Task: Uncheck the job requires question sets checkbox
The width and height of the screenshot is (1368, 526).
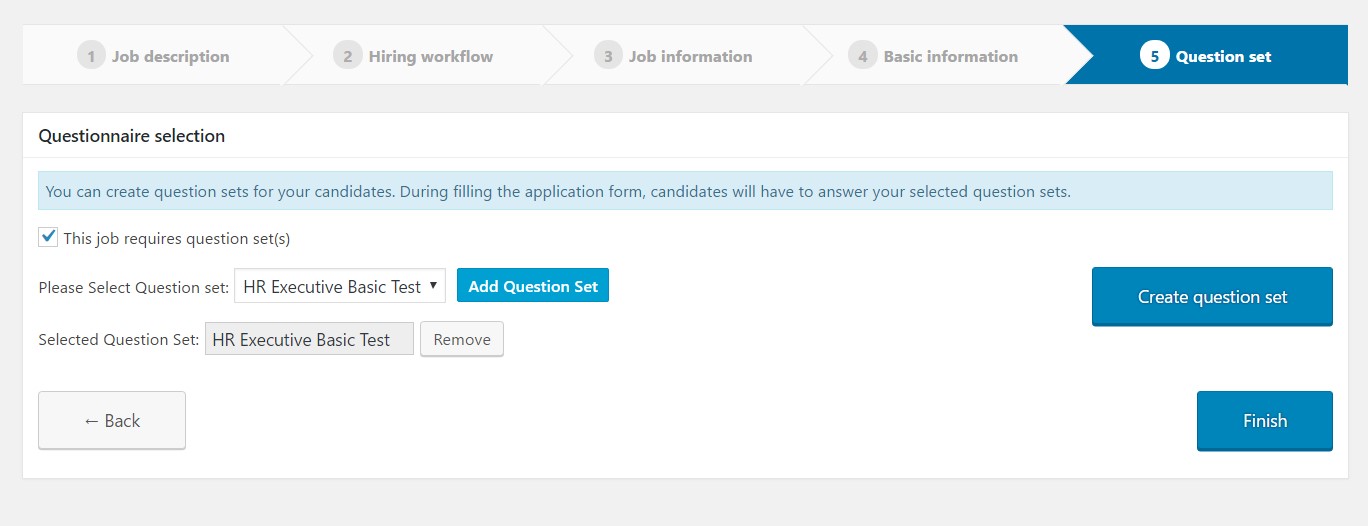Action: 48,238
